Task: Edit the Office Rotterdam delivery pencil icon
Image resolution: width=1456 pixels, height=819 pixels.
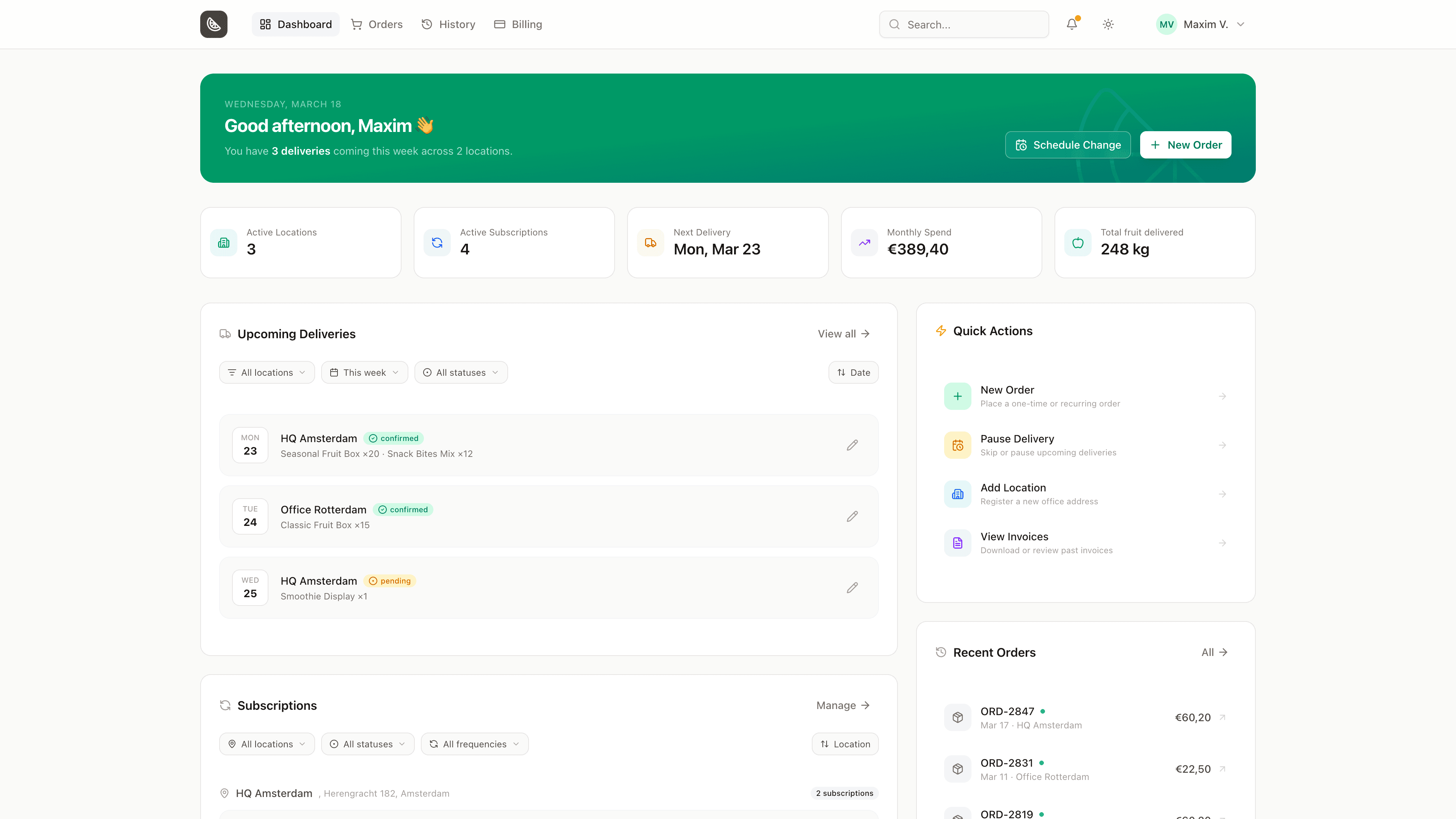Action: click(x=852, y=516)
